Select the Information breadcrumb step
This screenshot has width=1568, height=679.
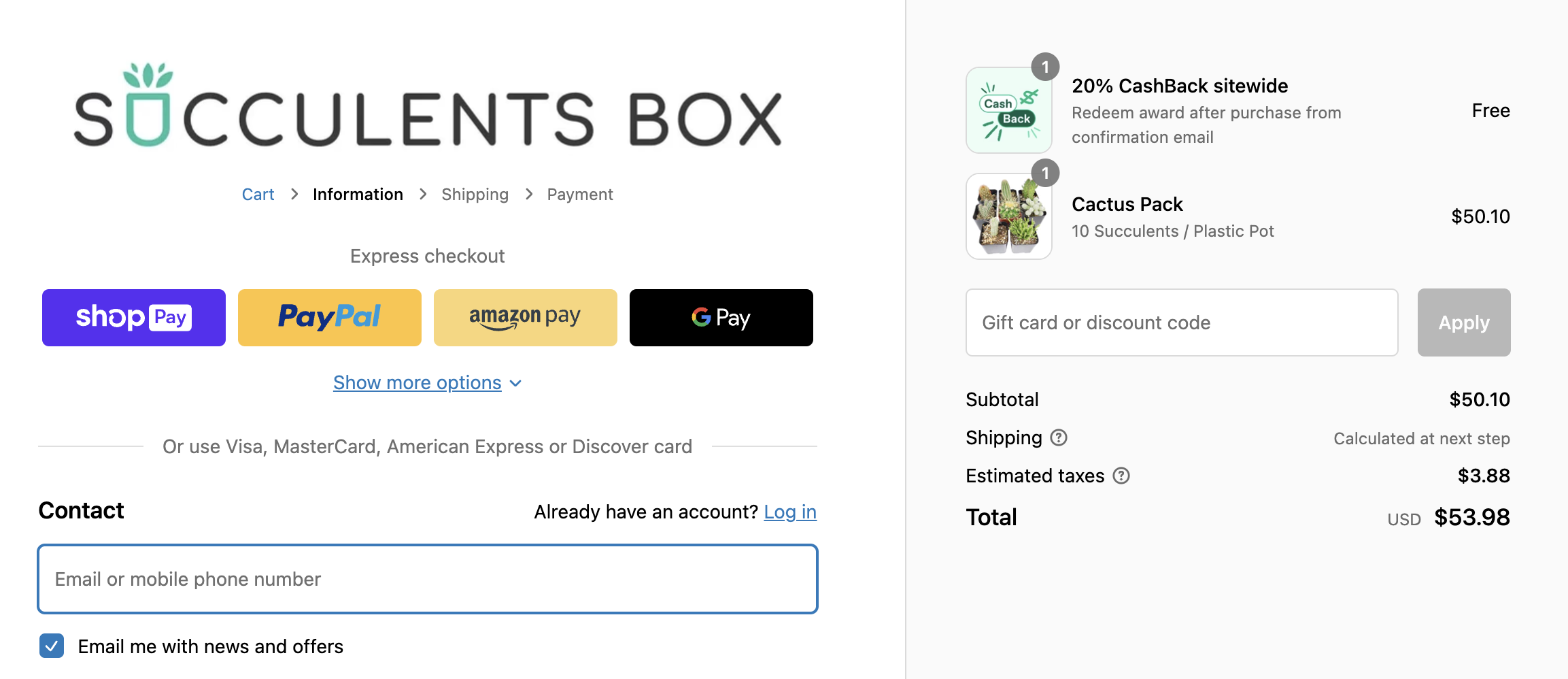coord(358,195)
